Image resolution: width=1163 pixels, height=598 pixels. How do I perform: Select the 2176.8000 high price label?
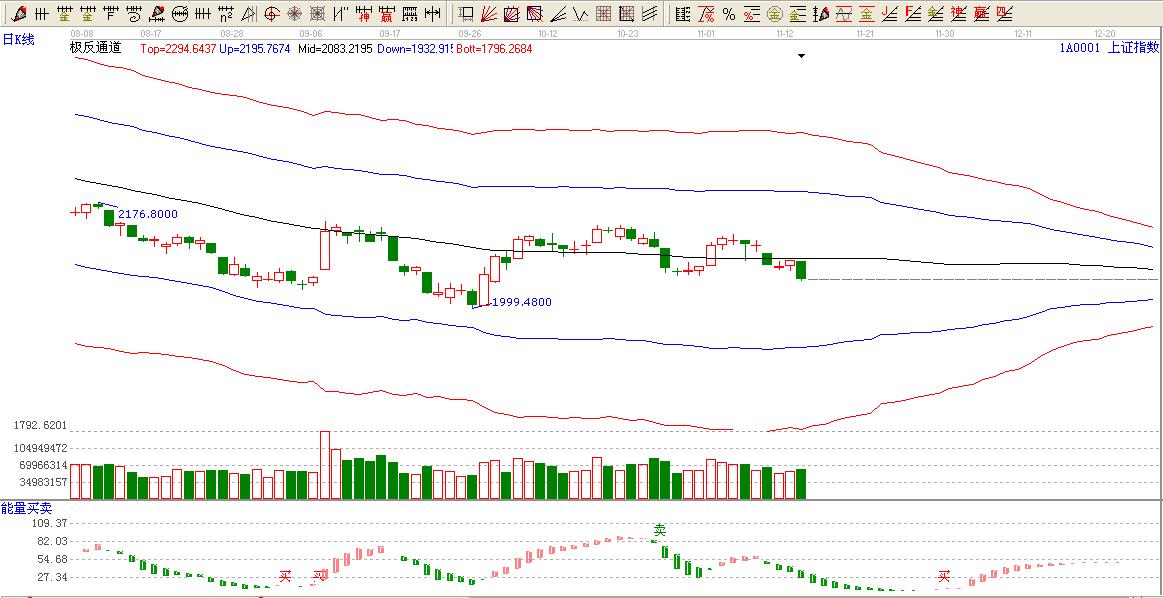coord(147,214)
